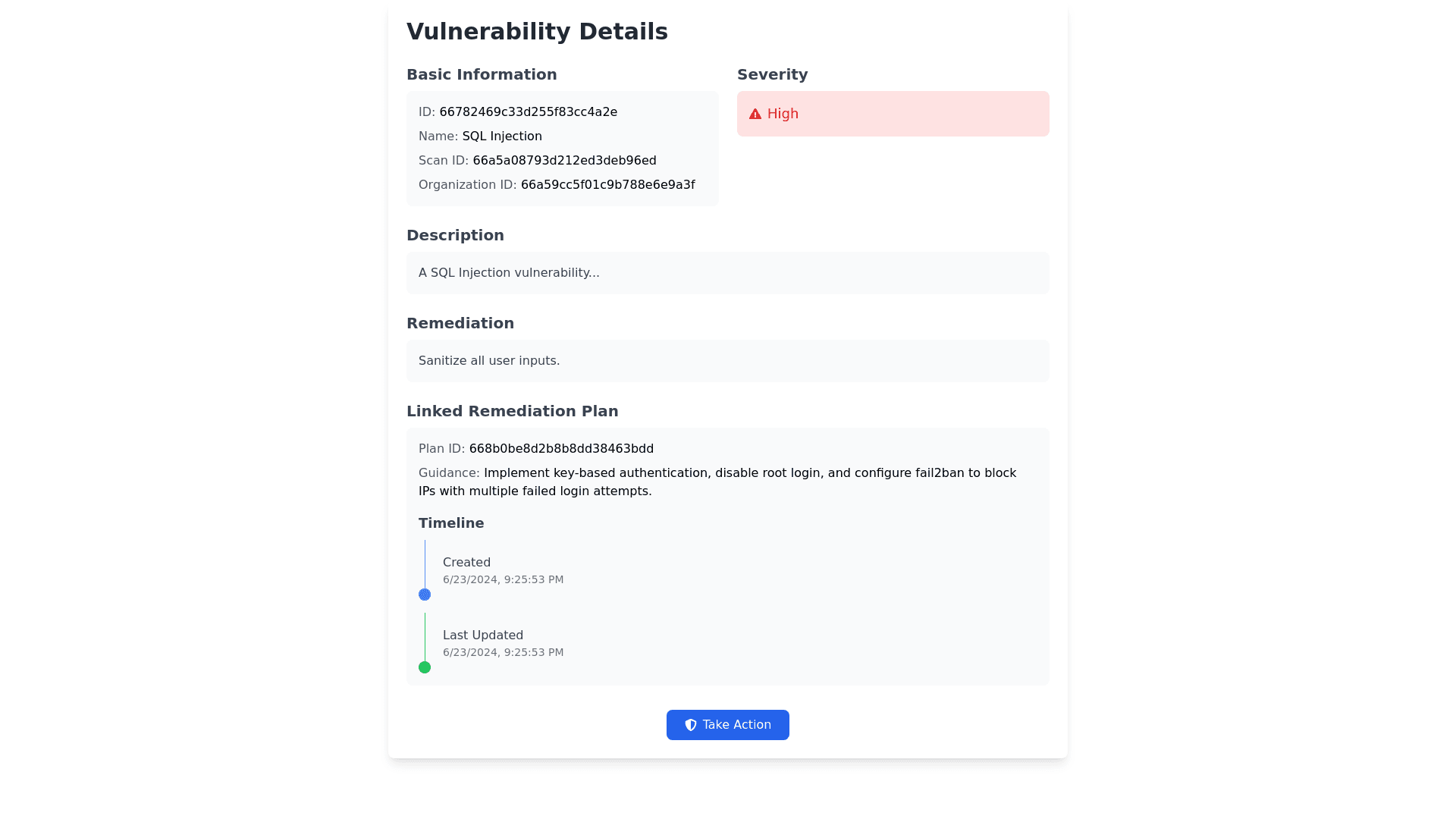Click the red warning triangle icon
1456x819 pixels.
755,114
